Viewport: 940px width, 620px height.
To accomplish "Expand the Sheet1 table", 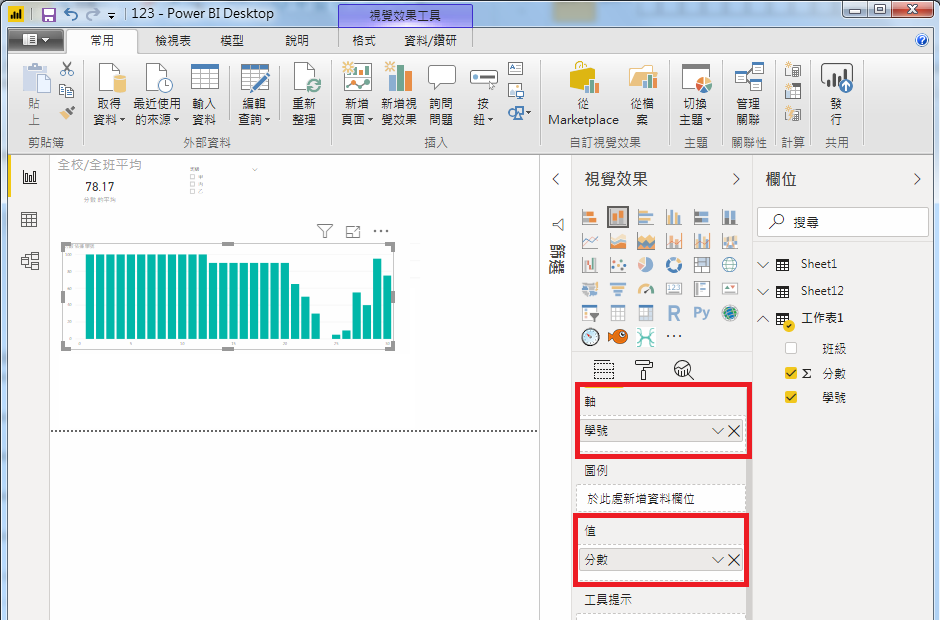I will (763, 264).
